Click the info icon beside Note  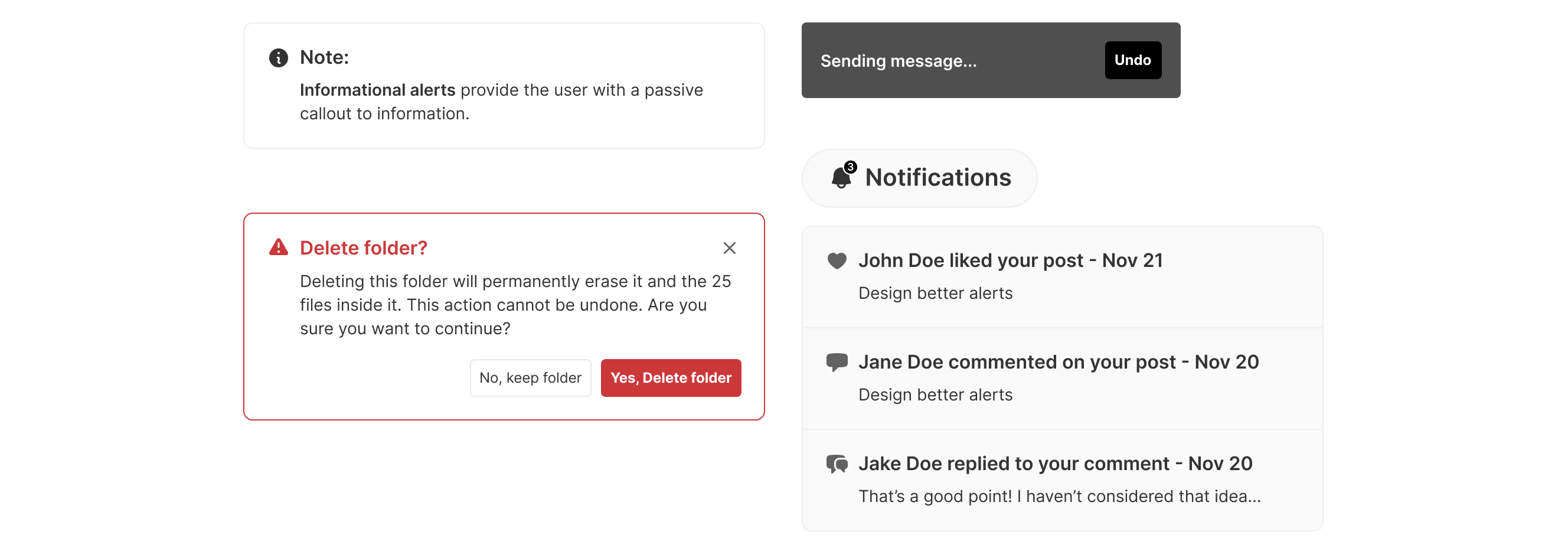coord(278,58)
